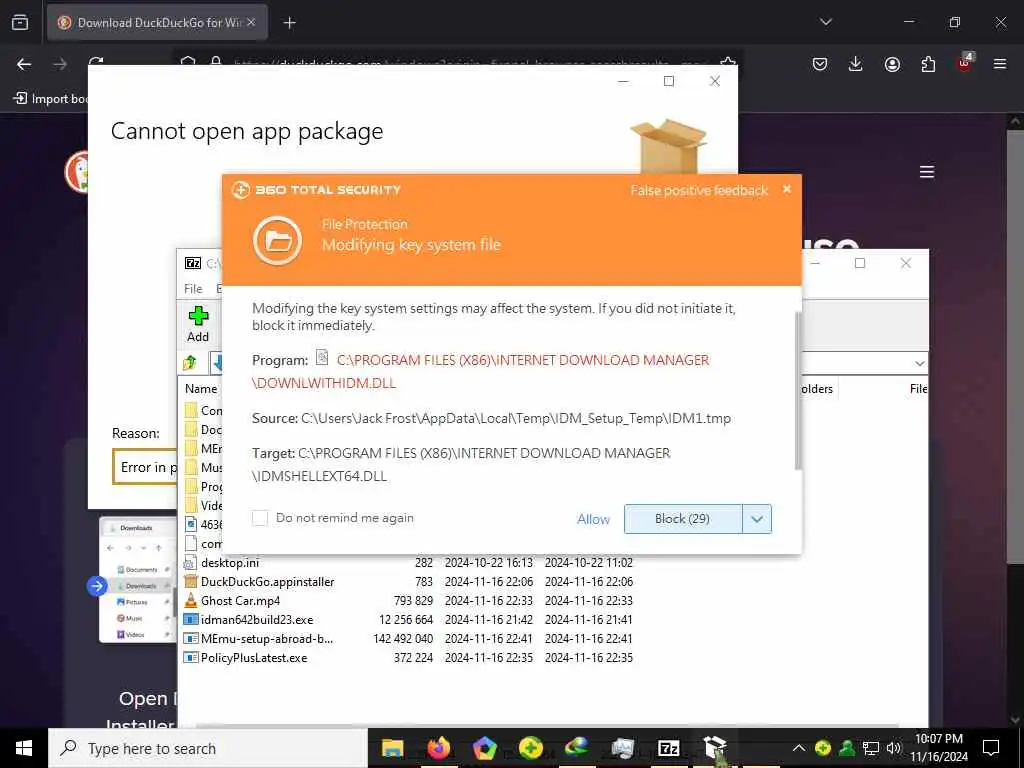Open Windows notification center

click(x=991, y=748)
